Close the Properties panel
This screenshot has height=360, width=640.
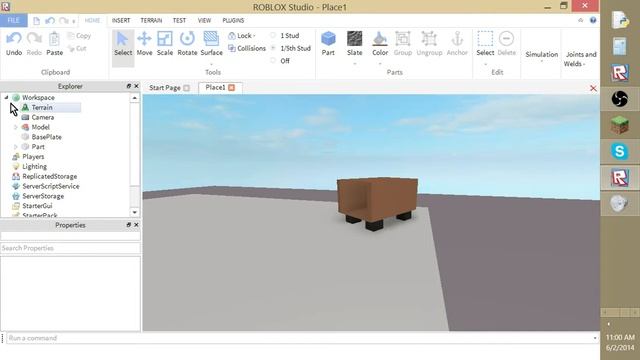136,225
